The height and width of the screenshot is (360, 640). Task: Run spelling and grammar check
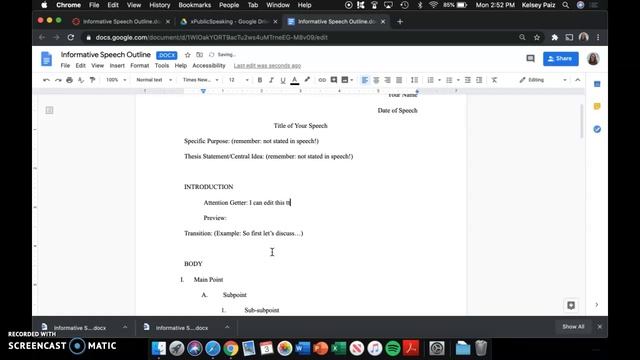(81, 80)
